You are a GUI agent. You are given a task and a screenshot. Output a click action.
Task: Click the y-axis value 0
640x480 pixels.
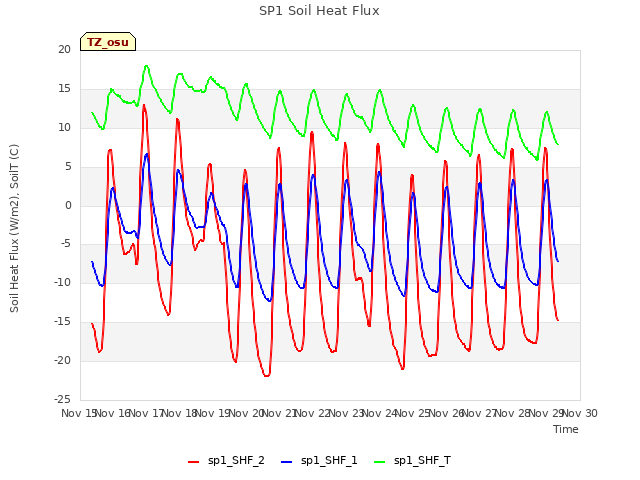pos(68,205)
